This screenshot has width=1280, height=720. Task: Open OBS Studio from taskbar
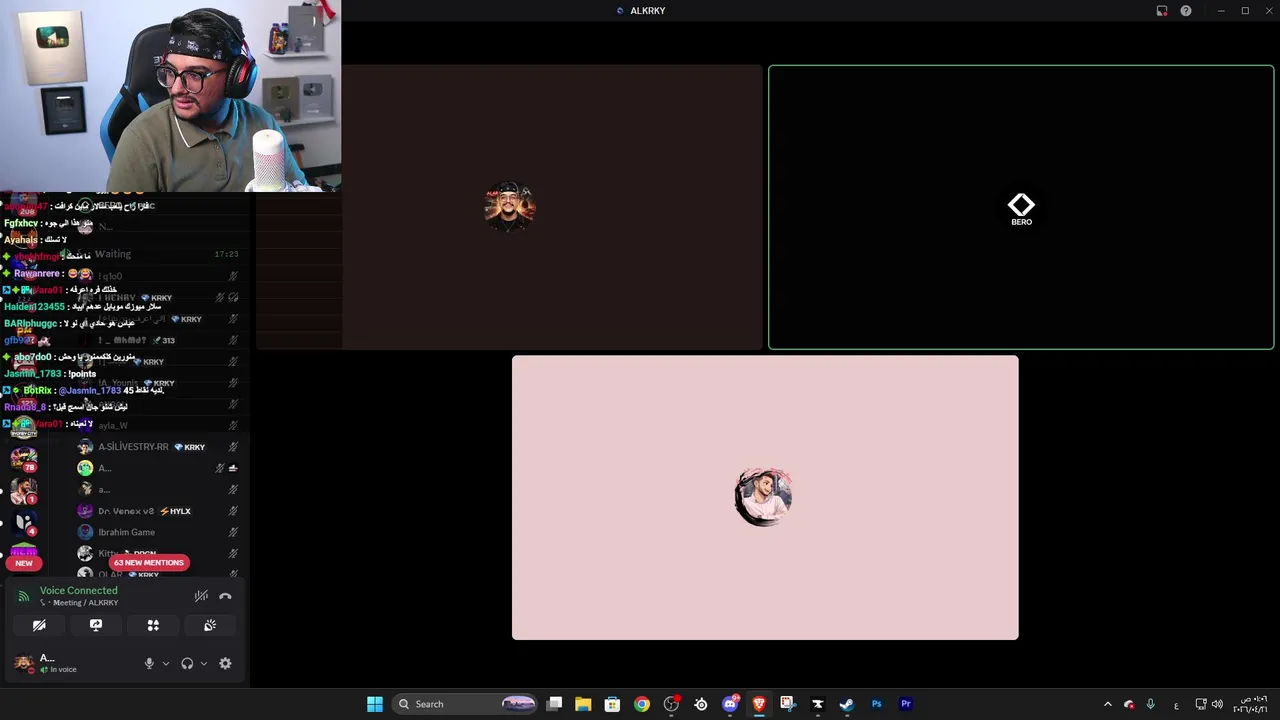click(671, 704)
